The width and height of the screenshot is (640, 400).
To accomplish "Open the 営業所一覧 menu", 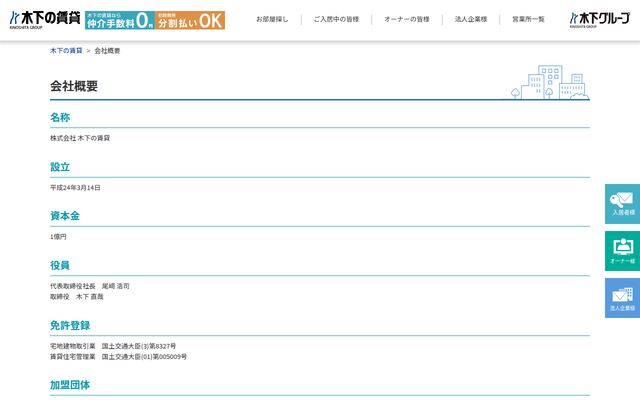I will click(528, 19).
